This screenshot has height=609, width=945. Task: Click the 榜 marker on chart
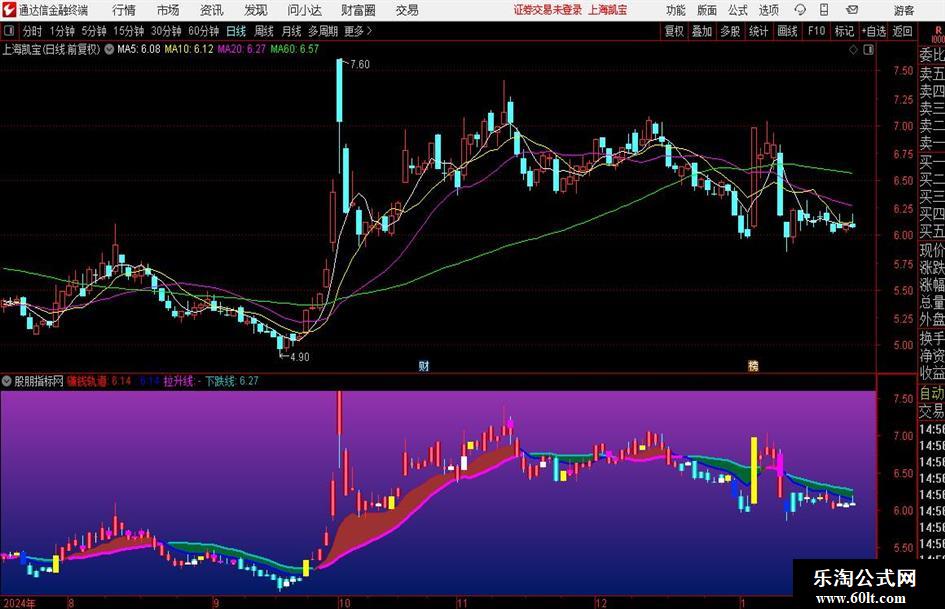[753, 366]
